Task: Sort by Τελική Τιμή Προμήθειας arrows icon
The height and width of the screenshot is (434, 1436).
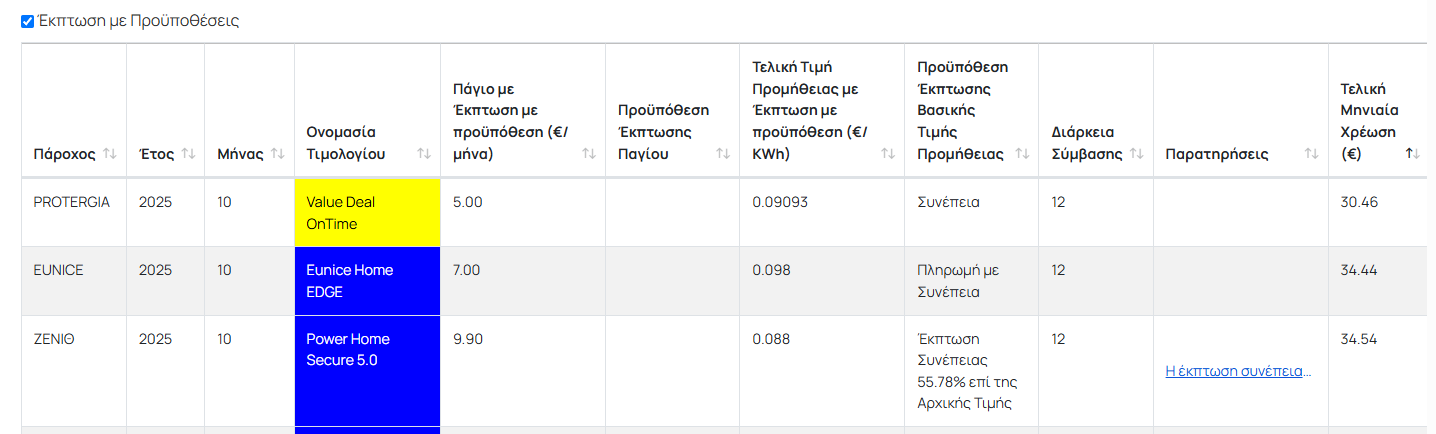Action: (888, 154)
